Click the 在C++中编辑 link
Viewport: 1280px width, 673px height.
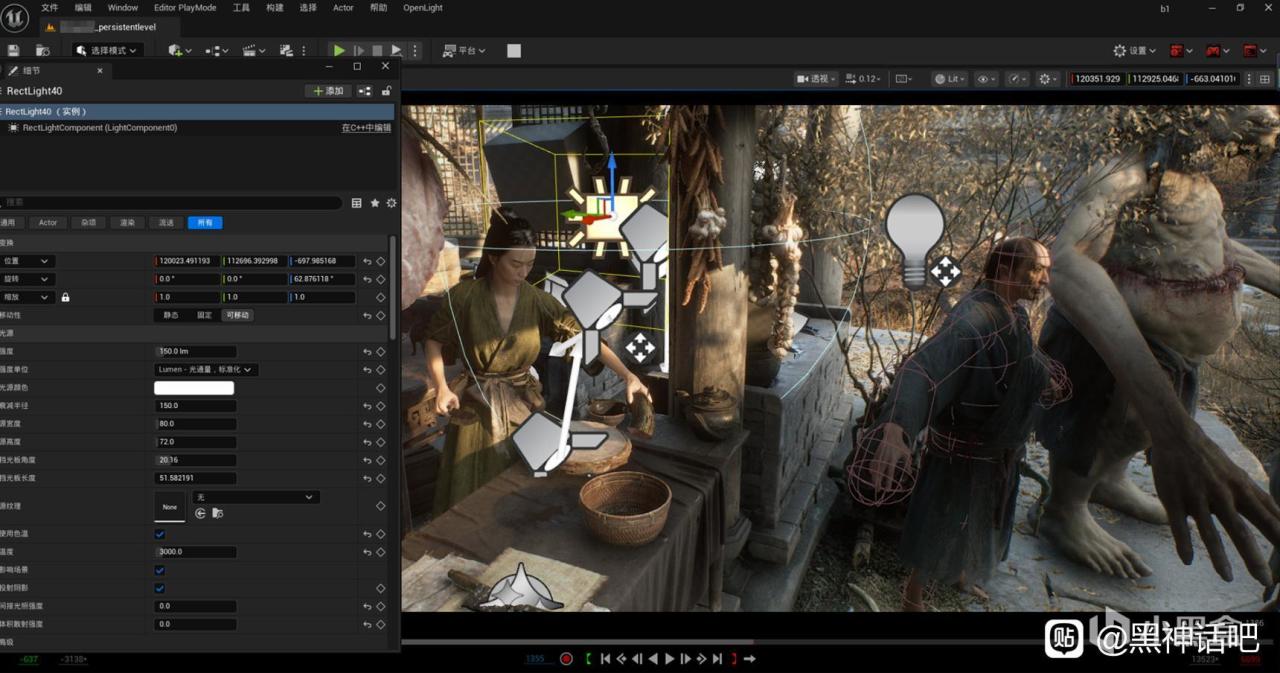coord(367,128)
